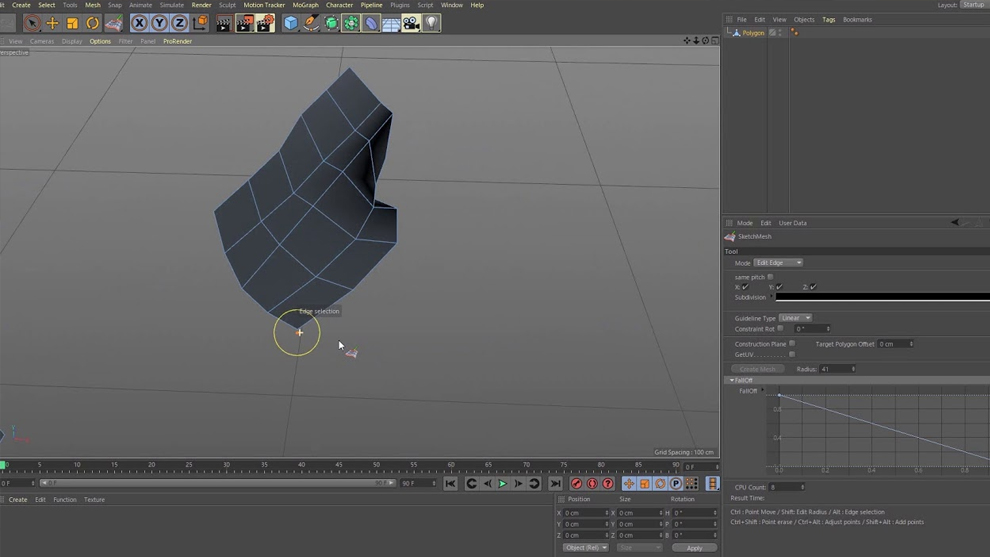Enable Construction Plane checkbox

pyautogui.click(x=792, y=344)
